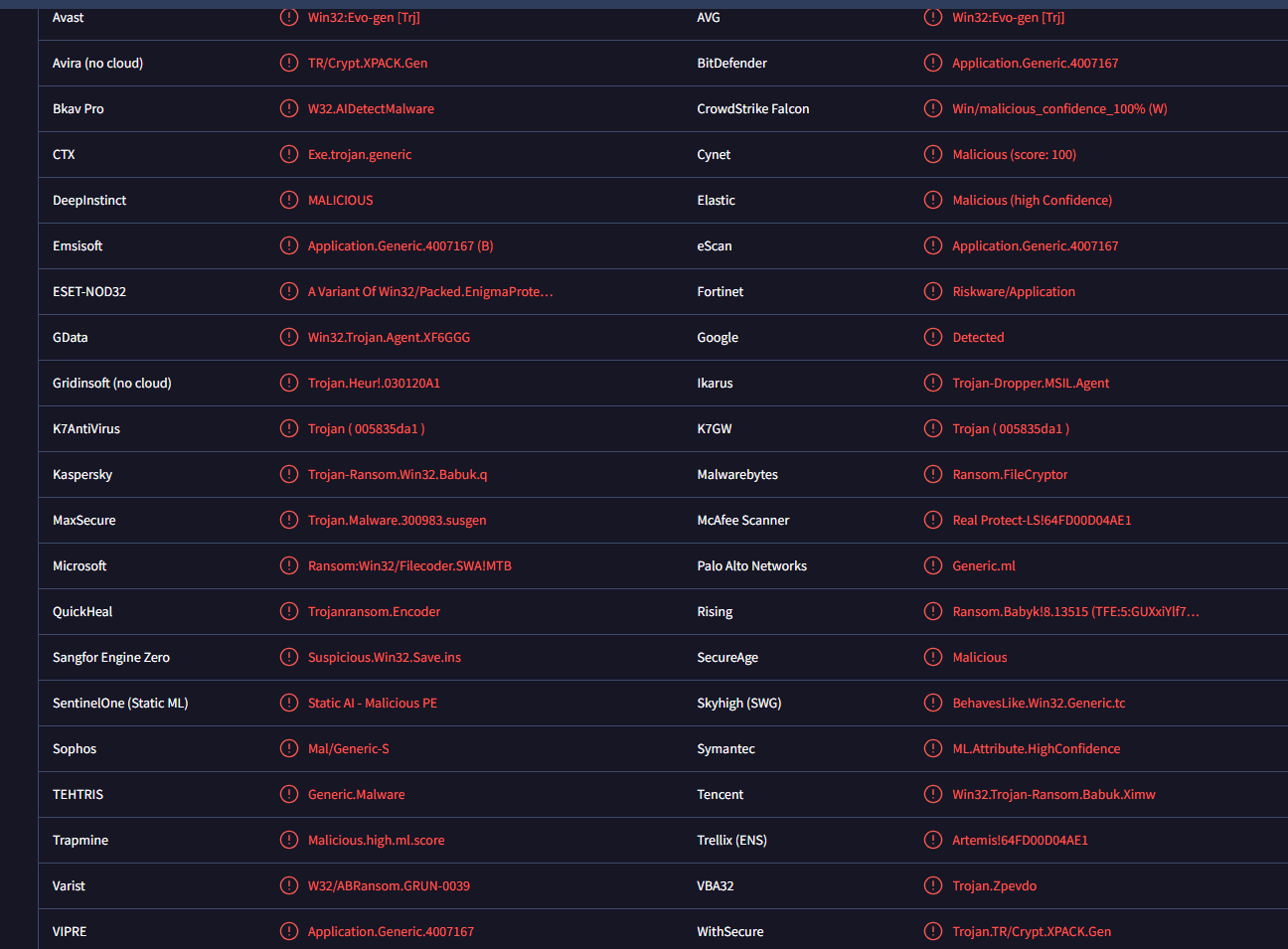Click the alert icon beside Ransom.FileCryptor
Screen dimensions: 1288x949
point(933,474)
